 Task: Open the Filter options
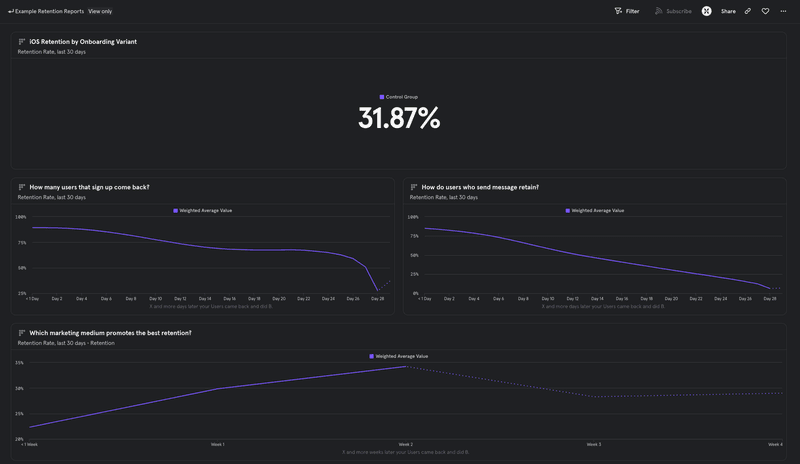pos(627,11)
